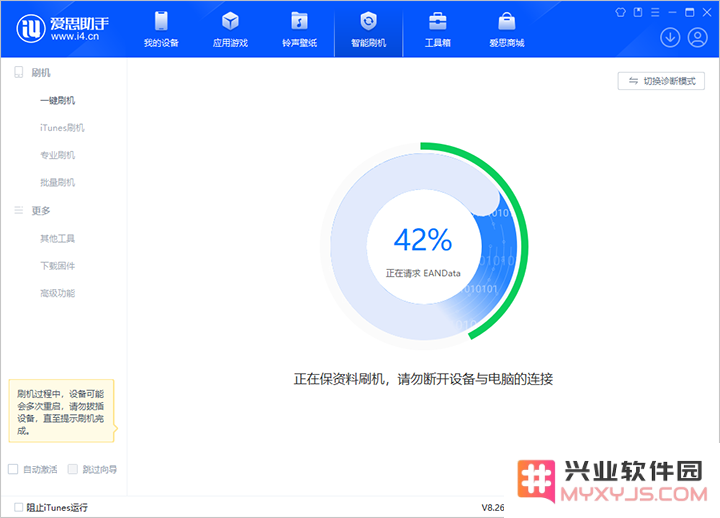Open 其他工具 in the sidebar
This screenshot has width=720, height=518.
click(x=57, y=238)
